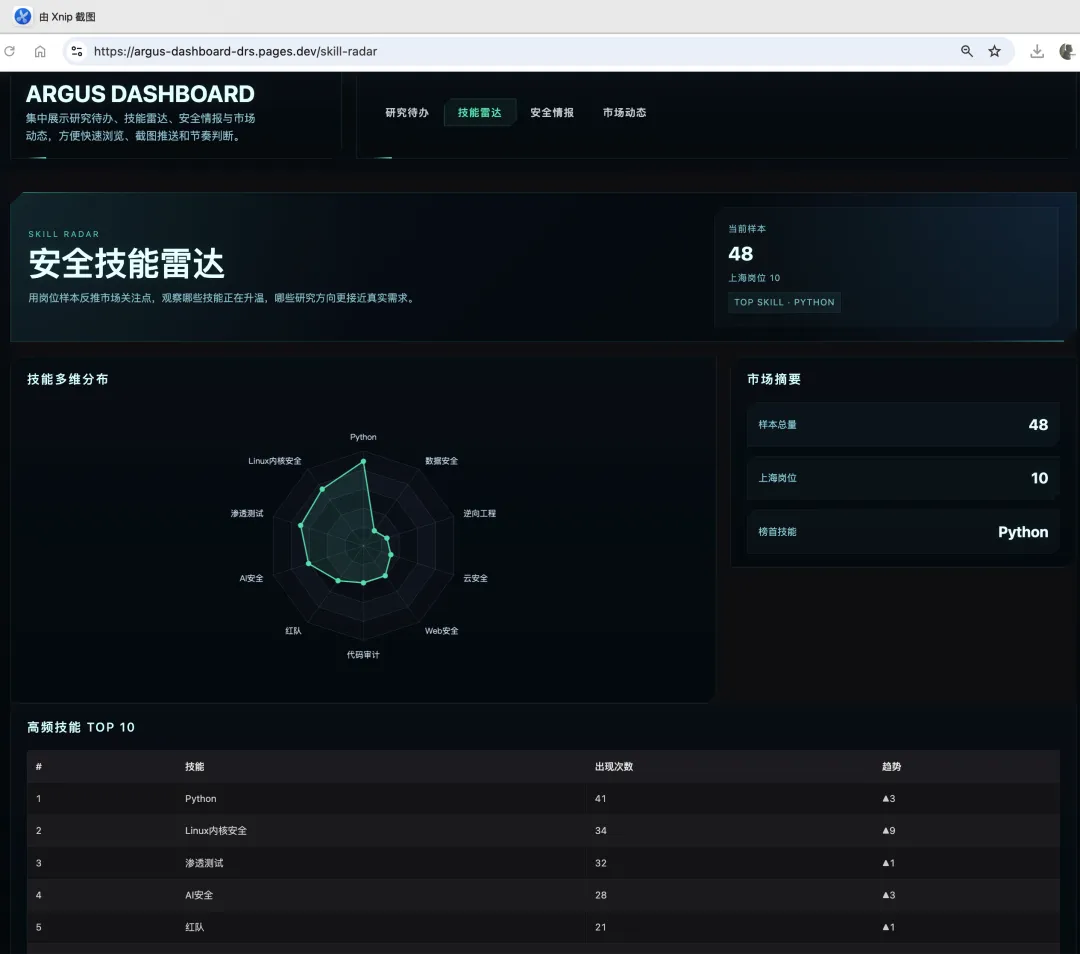Screen dimensions: 1080x954
Task: Click the browser reload icon
Action: [10, 51]
